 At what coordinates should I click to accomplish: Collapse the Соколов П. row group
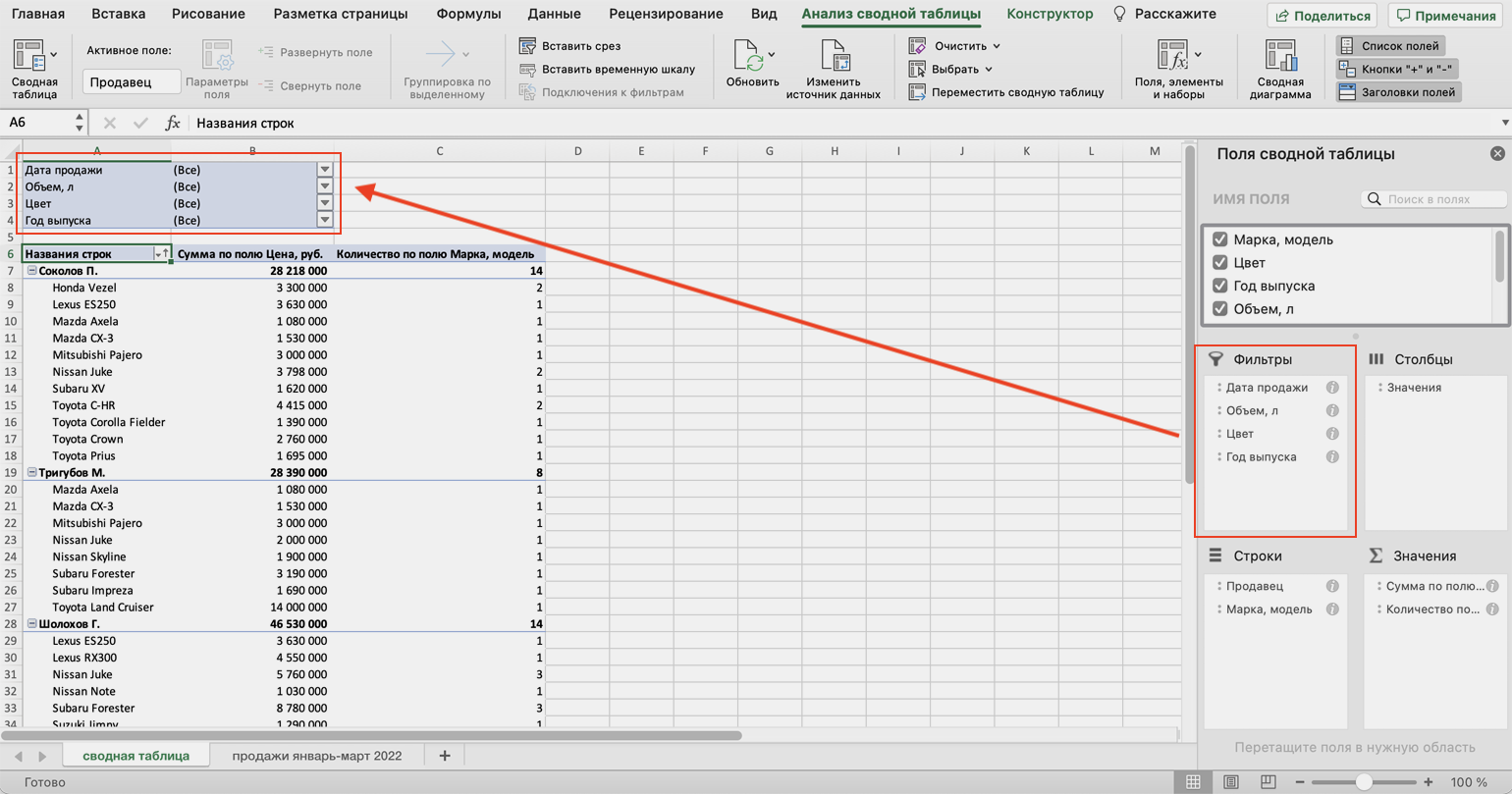[x=31, y=271]
